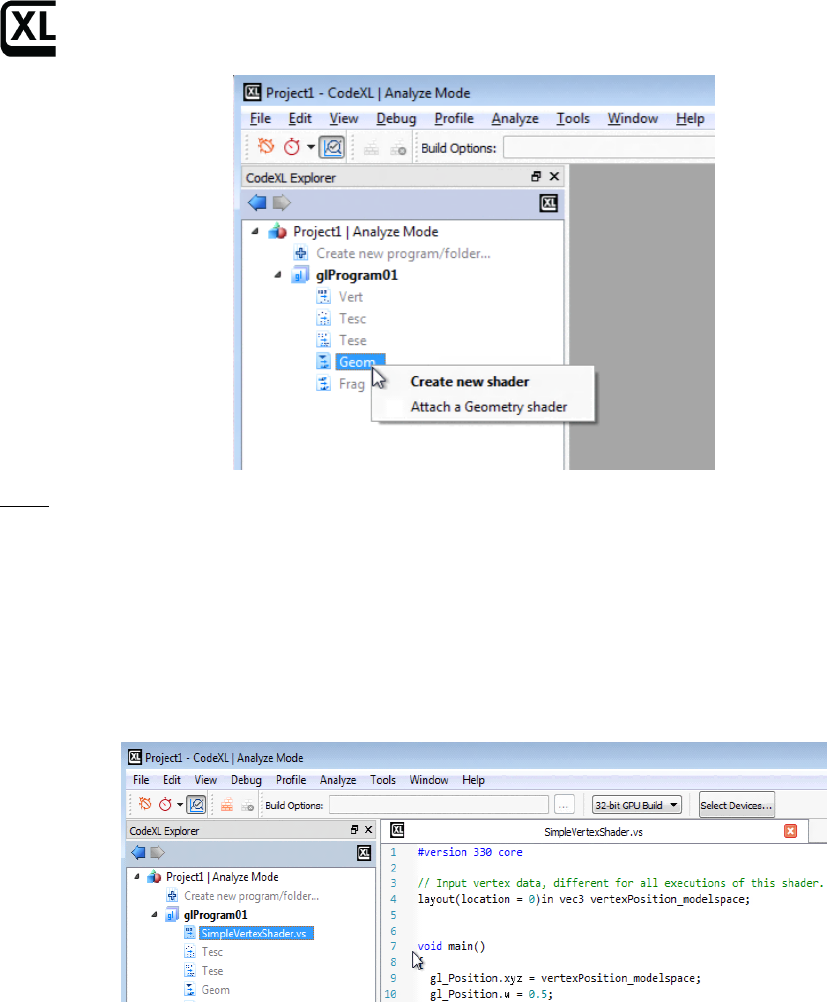827x1002 pixels.
Task: Choose Create new shader from context menu
Action: (470, 382)
